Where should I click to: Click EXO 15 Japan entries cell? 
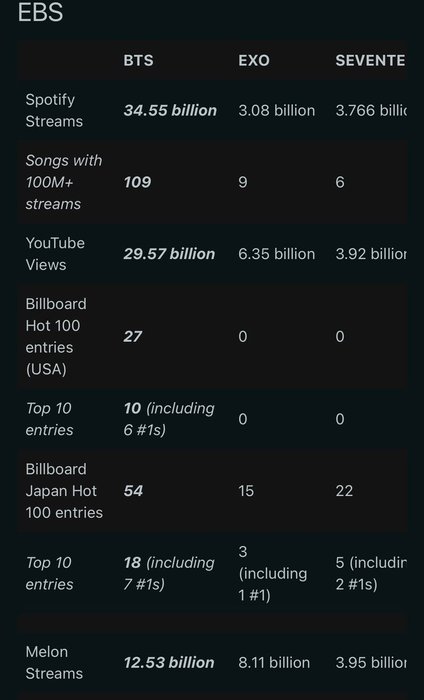tap(246, 491)
